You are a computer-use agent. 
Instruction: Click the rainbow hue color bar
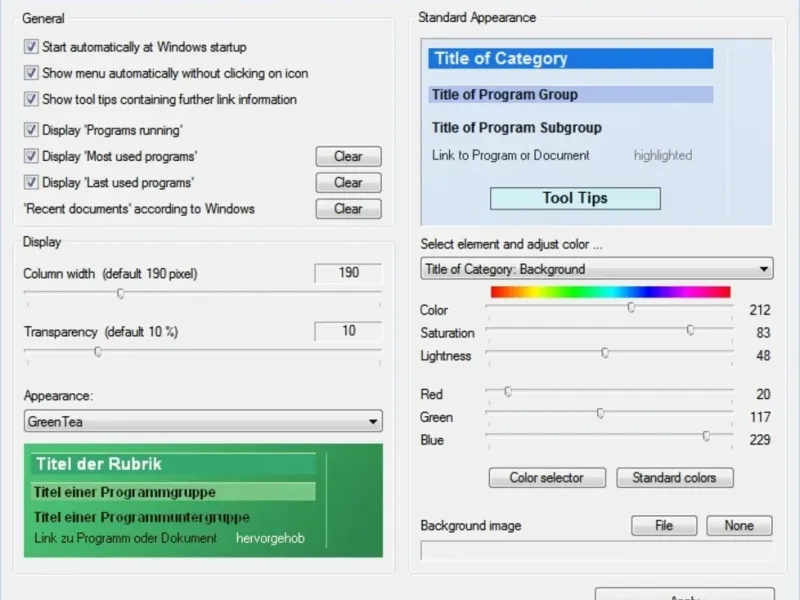(611, 292)
